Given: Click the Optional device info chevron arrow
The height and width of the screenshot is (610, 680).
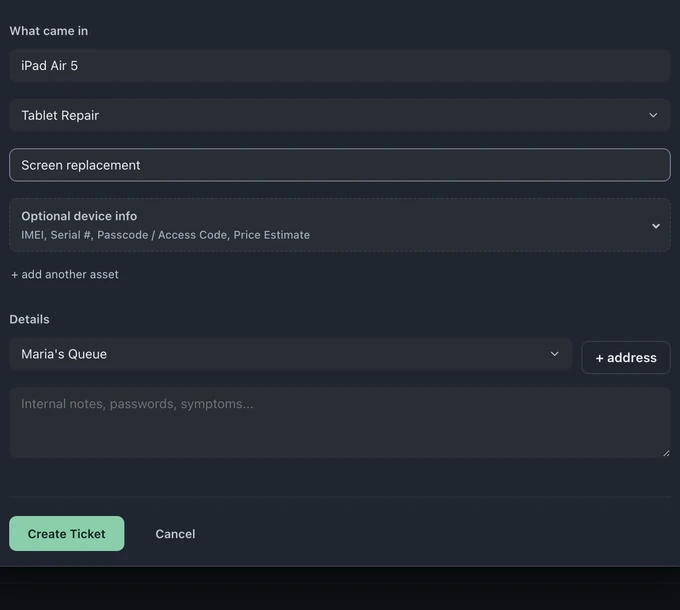Looking at the screenshot, I should pyautogui.click(x=656, y=226).
